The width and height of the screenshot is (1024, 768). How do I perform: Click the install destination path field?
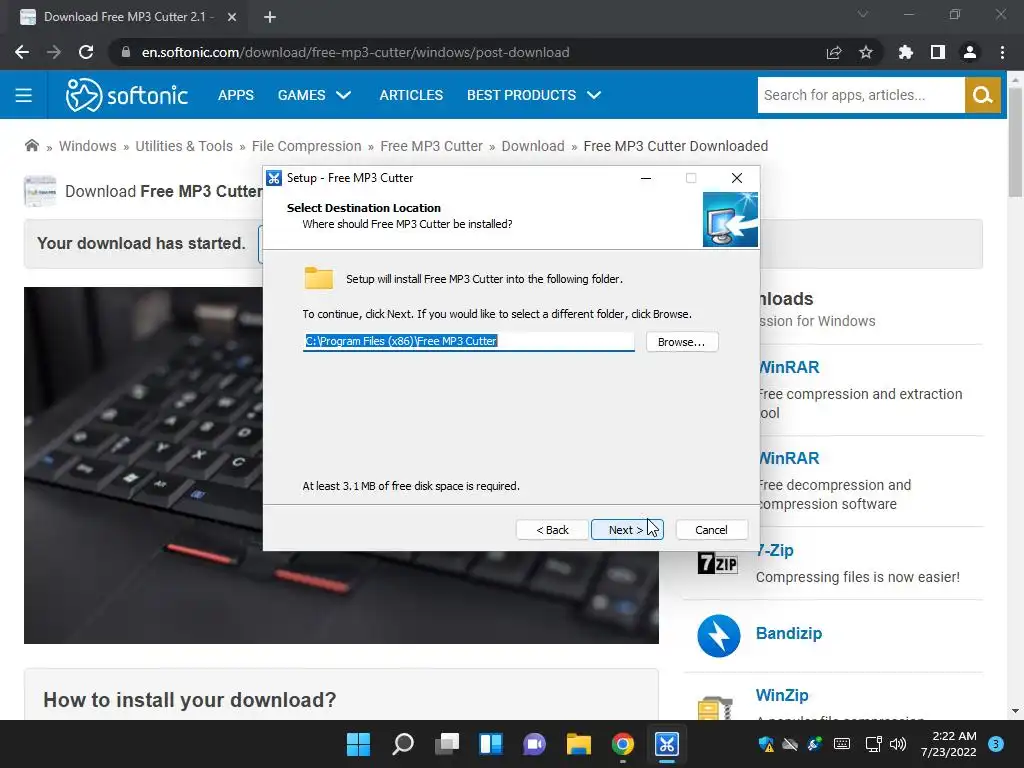pos(468,341)
